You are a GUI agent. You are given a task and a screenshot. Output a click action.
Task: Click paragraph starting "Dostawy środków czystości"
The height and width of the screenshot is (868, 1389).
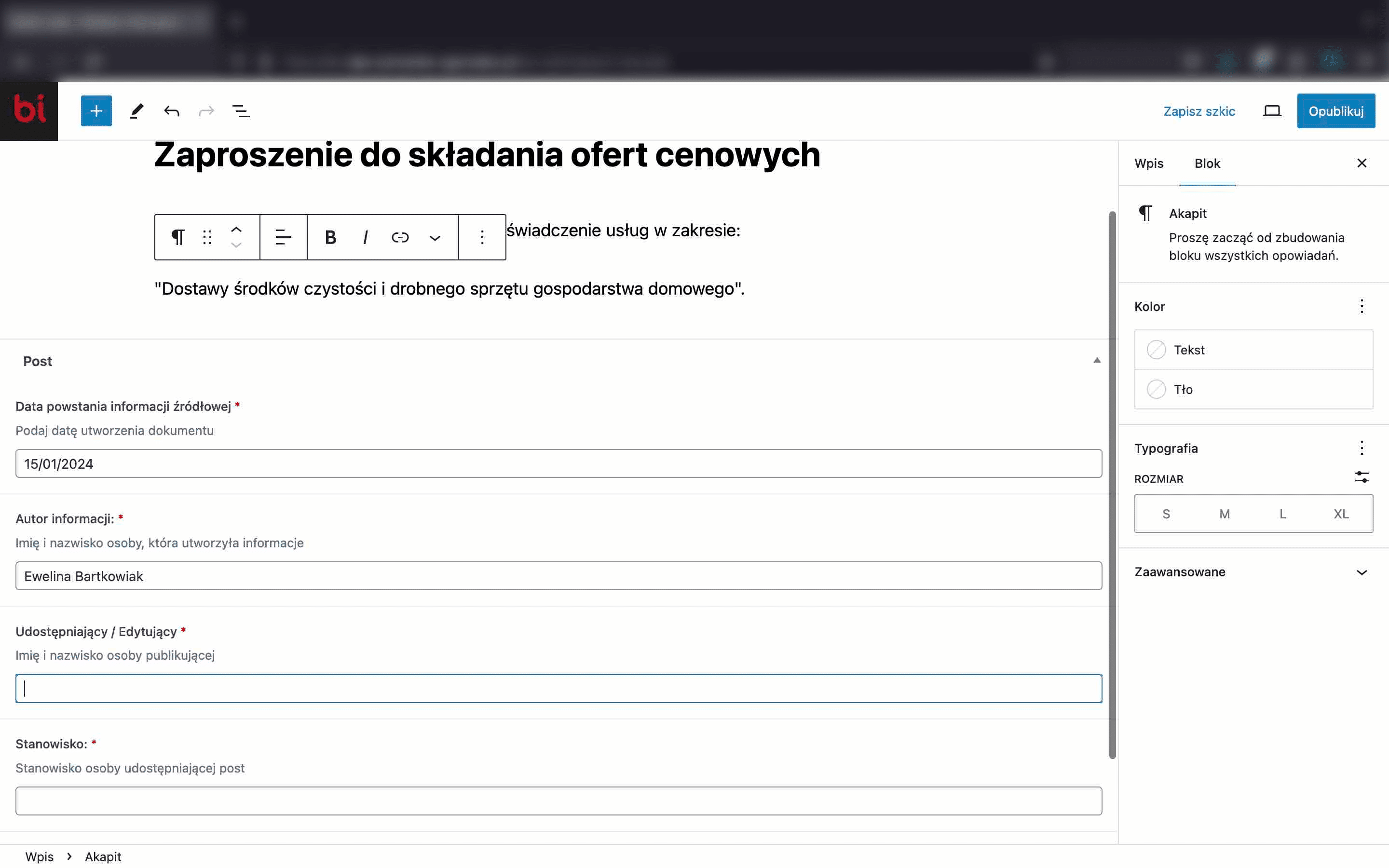[449, 289]
